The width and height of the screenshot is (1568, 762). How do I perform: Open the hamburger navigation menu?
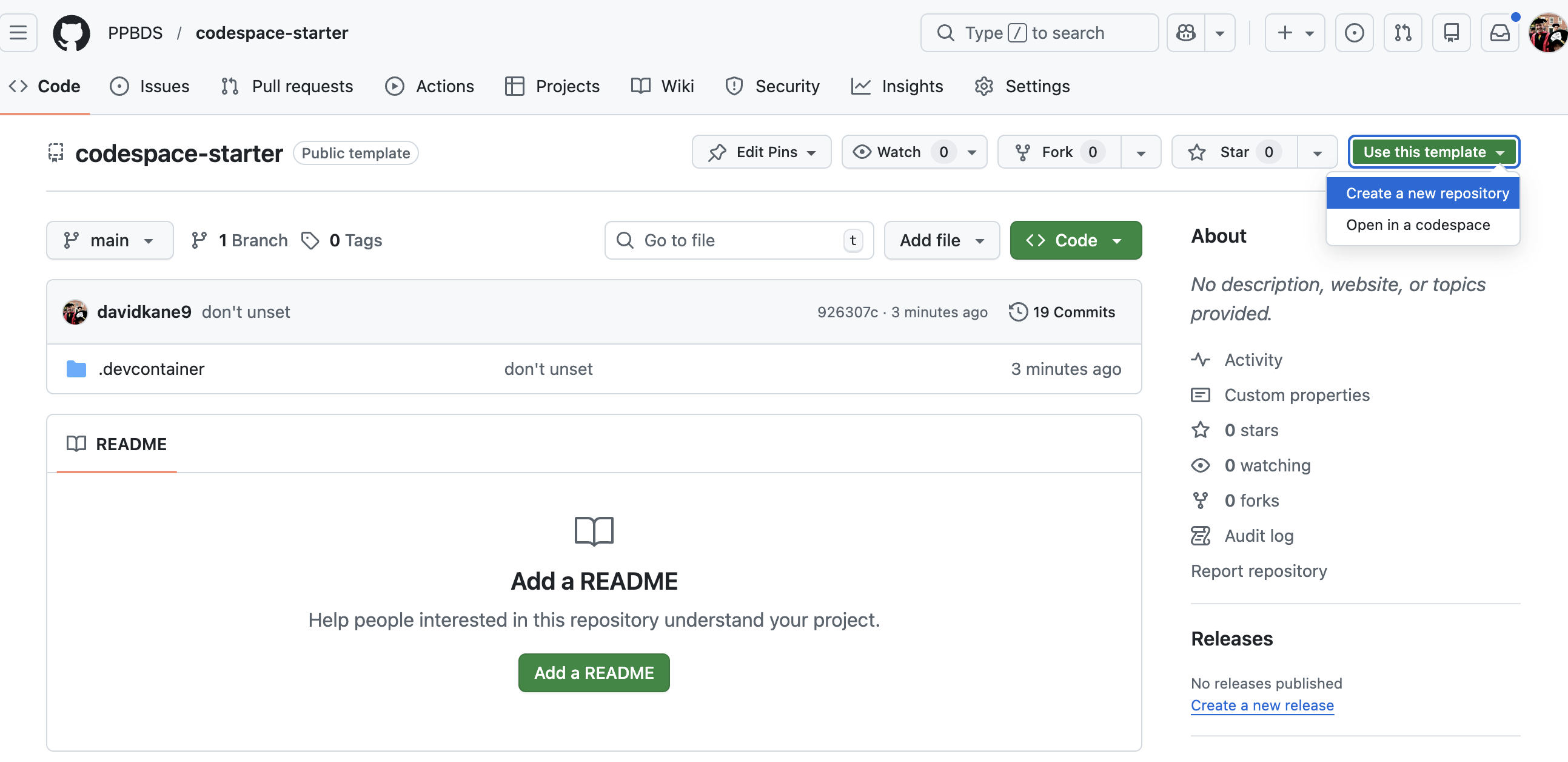18,33
